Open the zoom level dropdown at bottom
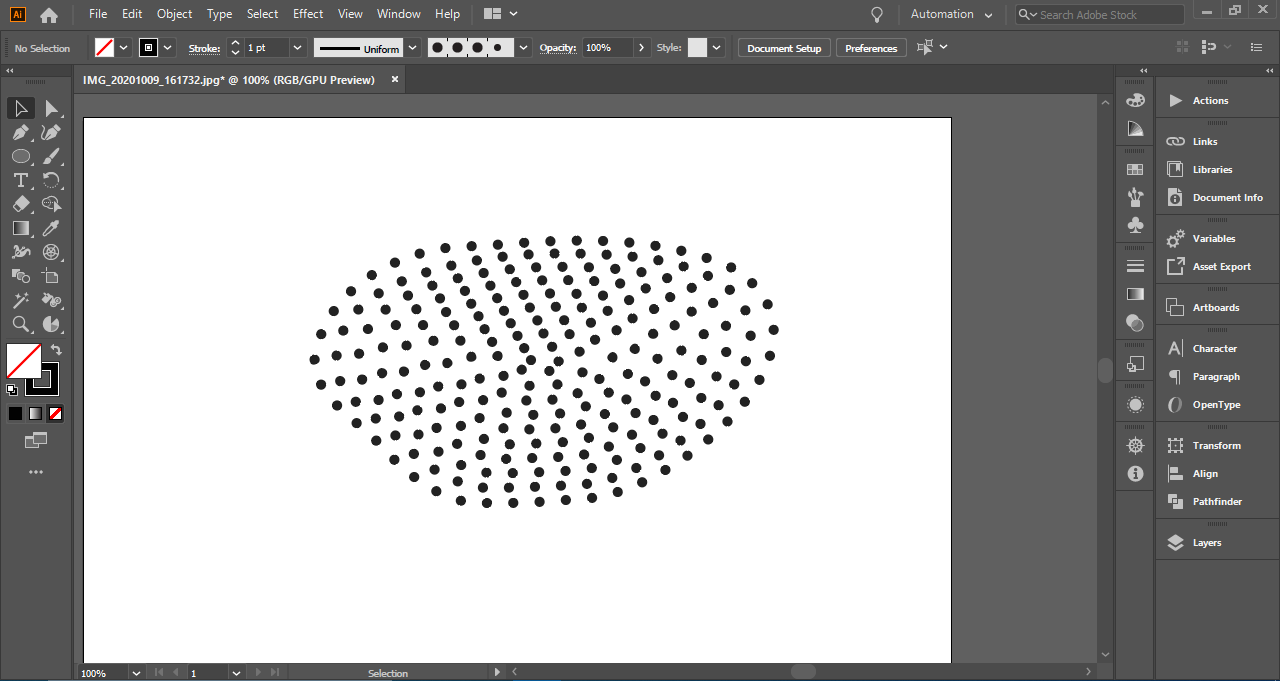Viewport: 1280px width, 681px height. [x=134, y=673]
